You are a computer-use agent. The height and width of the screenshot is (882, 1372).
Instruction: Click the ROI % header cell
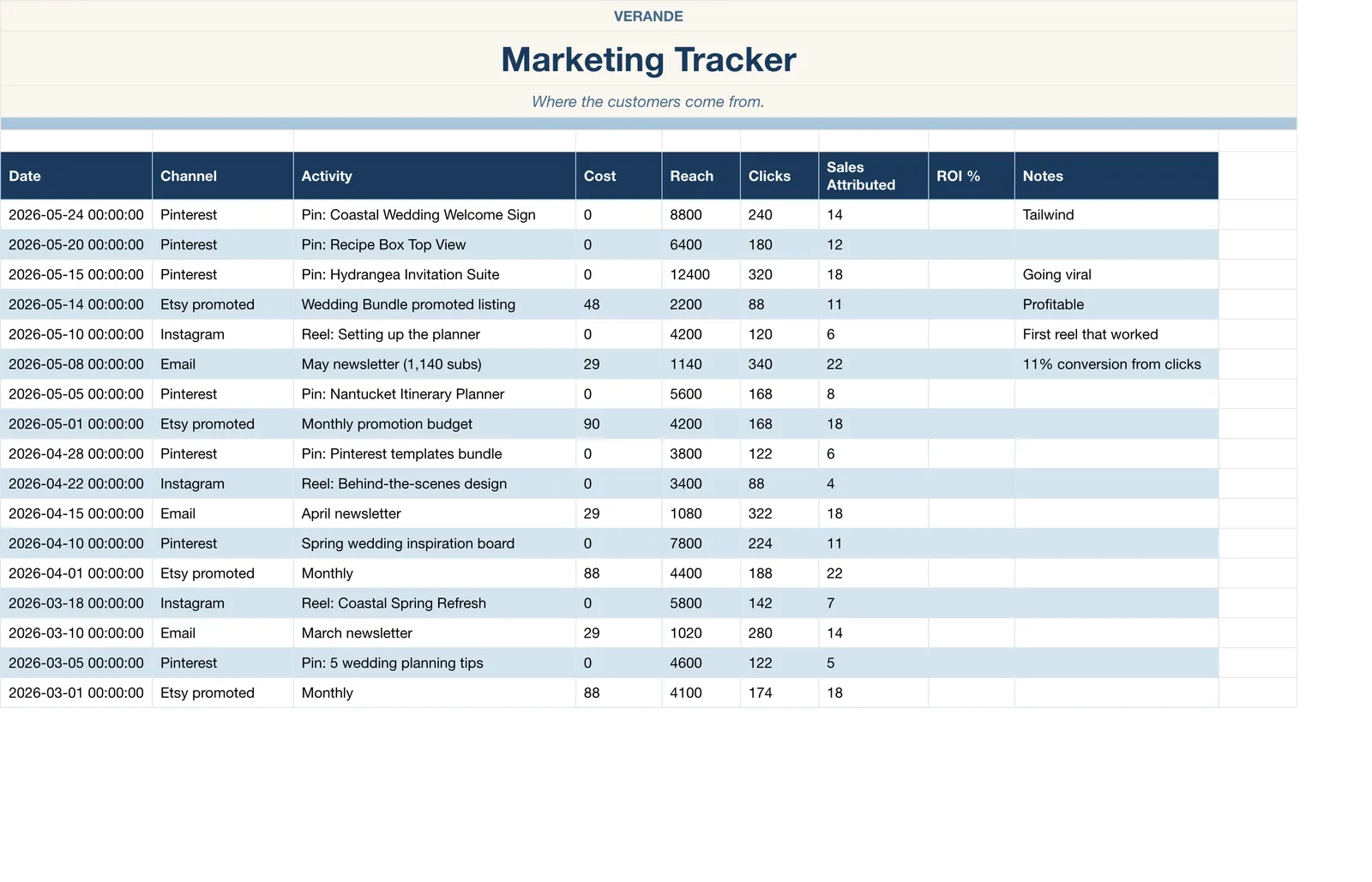click(x=972, y=176)
